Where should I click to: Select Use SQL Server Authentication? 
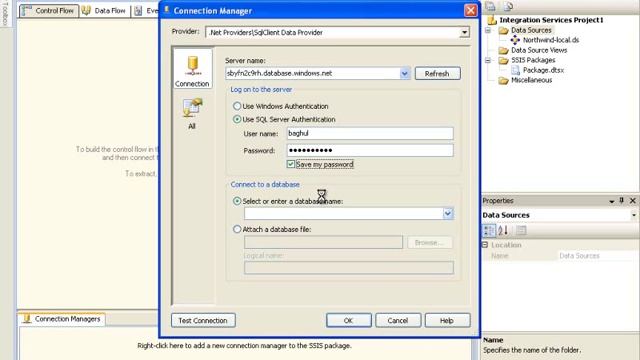237,120
